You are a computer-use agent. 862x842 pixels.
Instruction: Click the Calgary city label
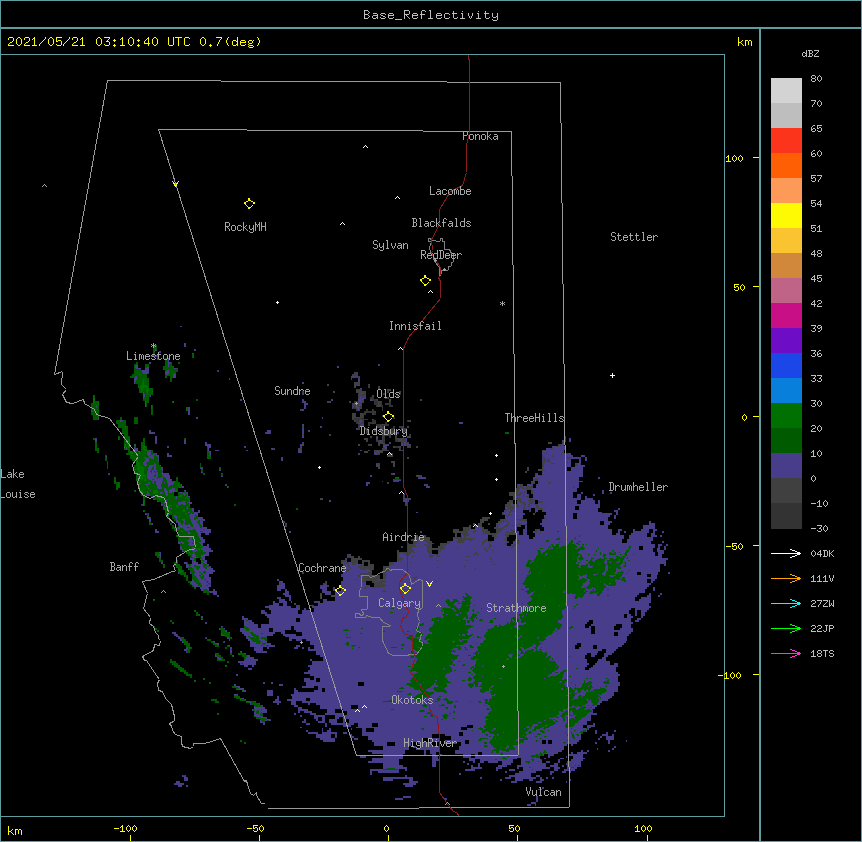[399, 603]
